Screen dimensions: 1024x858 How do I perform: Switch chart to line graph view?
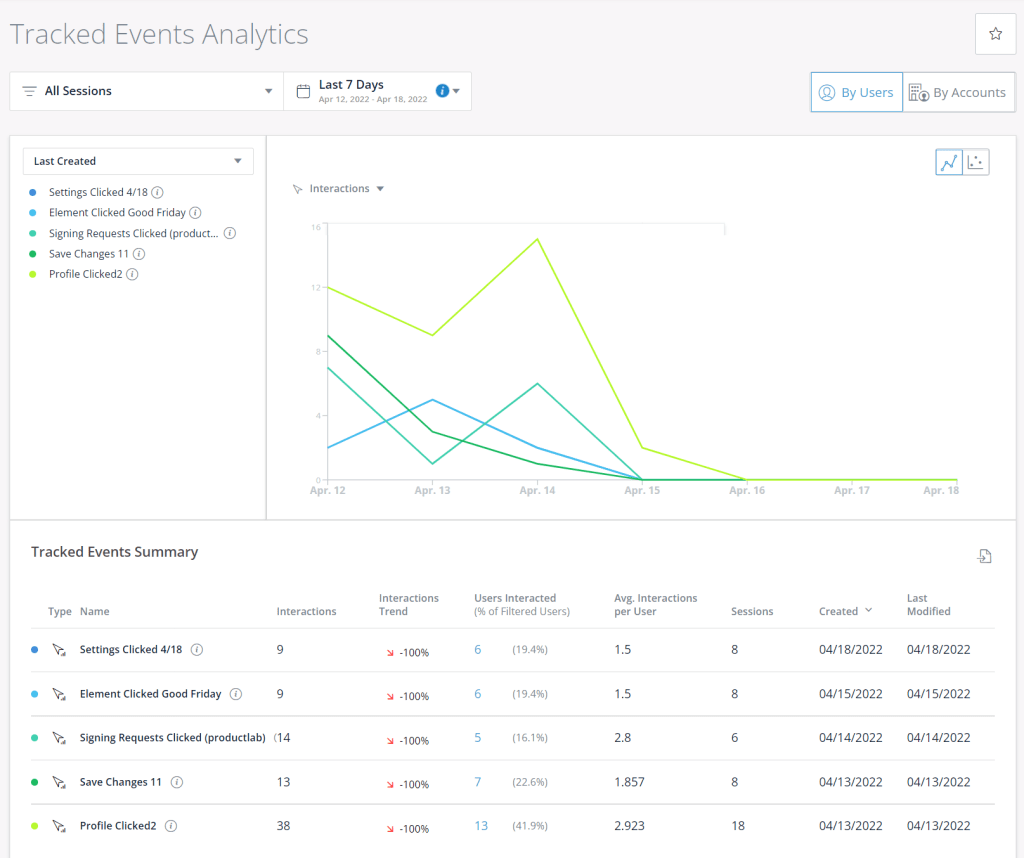(x=949, y=162)
